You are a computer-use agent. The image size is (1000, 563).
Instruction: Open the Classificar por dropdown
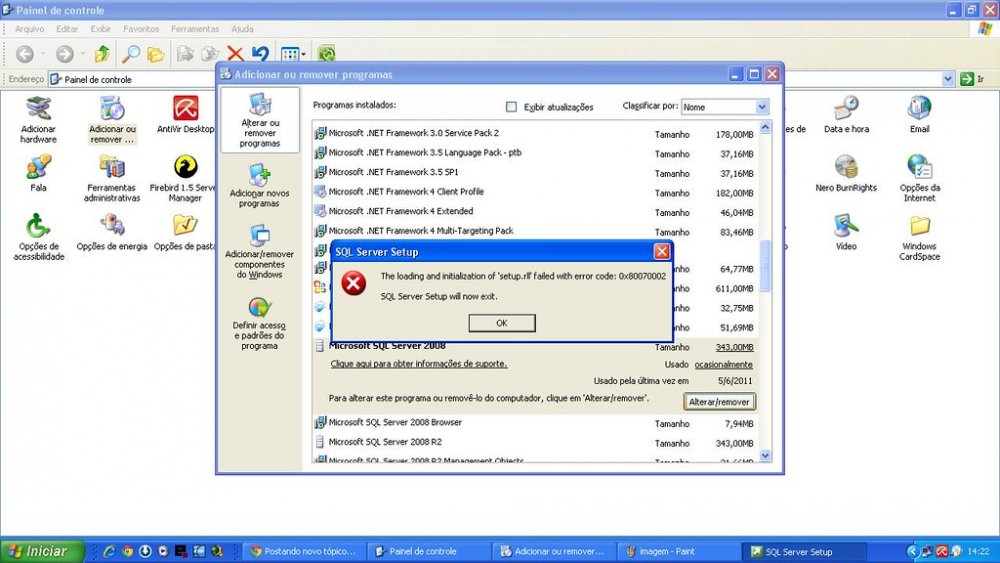761,107
